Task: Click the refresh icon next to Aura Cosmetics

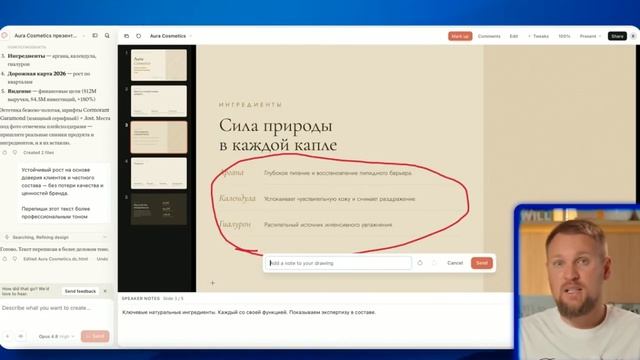Action: pyautogui.click(x=139, y=36)
